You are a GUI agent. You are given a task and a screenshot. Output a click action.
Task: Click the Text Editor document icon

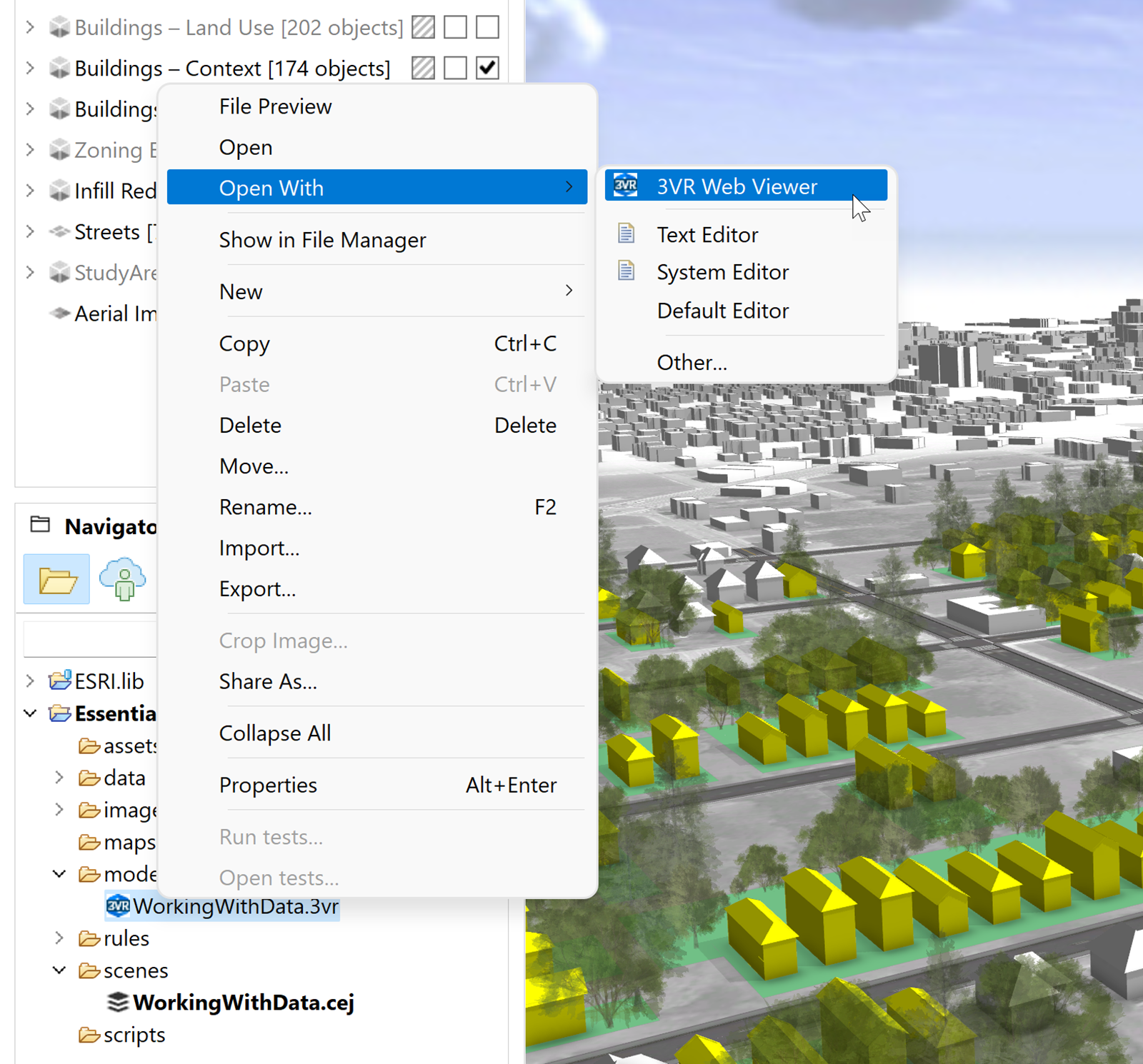626,234
